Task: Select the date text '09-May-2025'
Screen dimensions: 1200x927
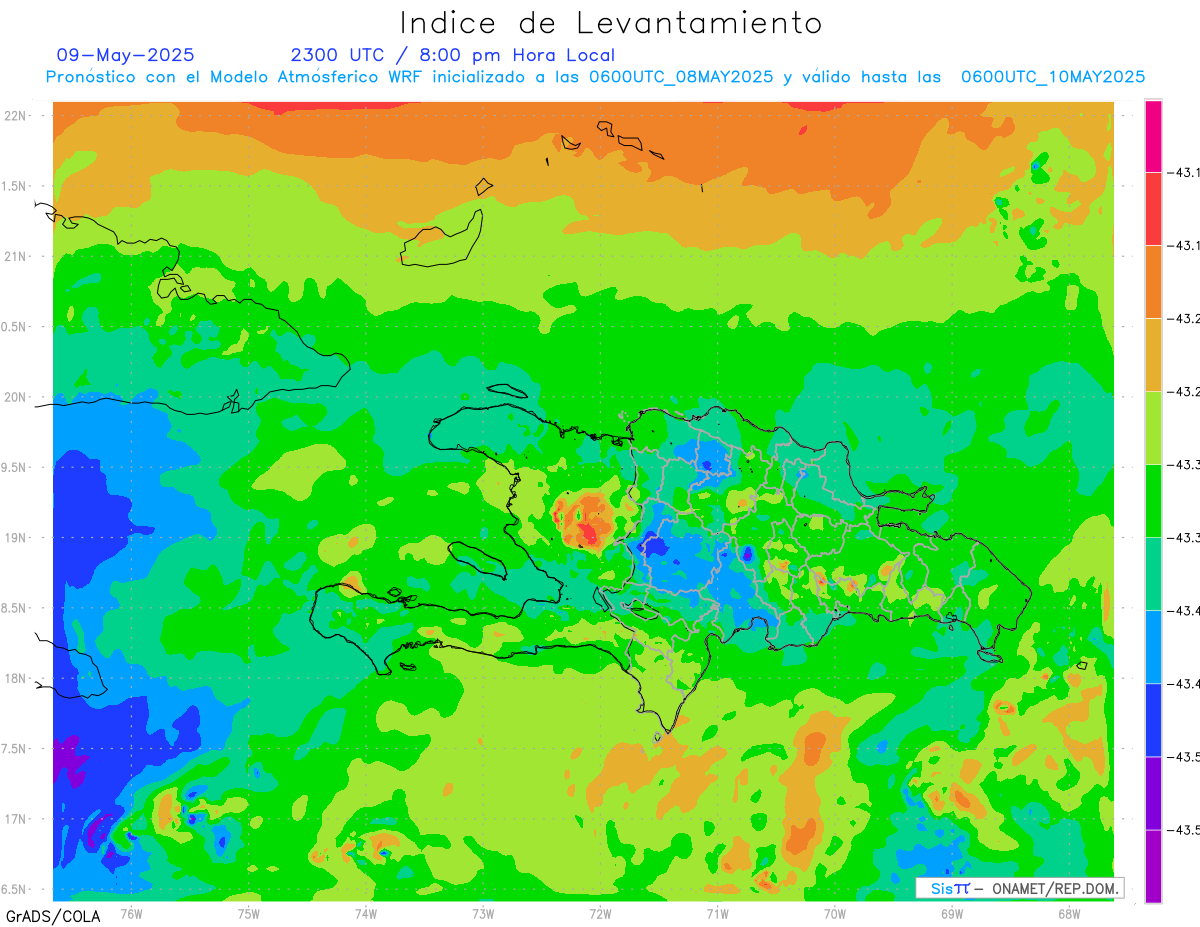Action: [x=126, y=55]
